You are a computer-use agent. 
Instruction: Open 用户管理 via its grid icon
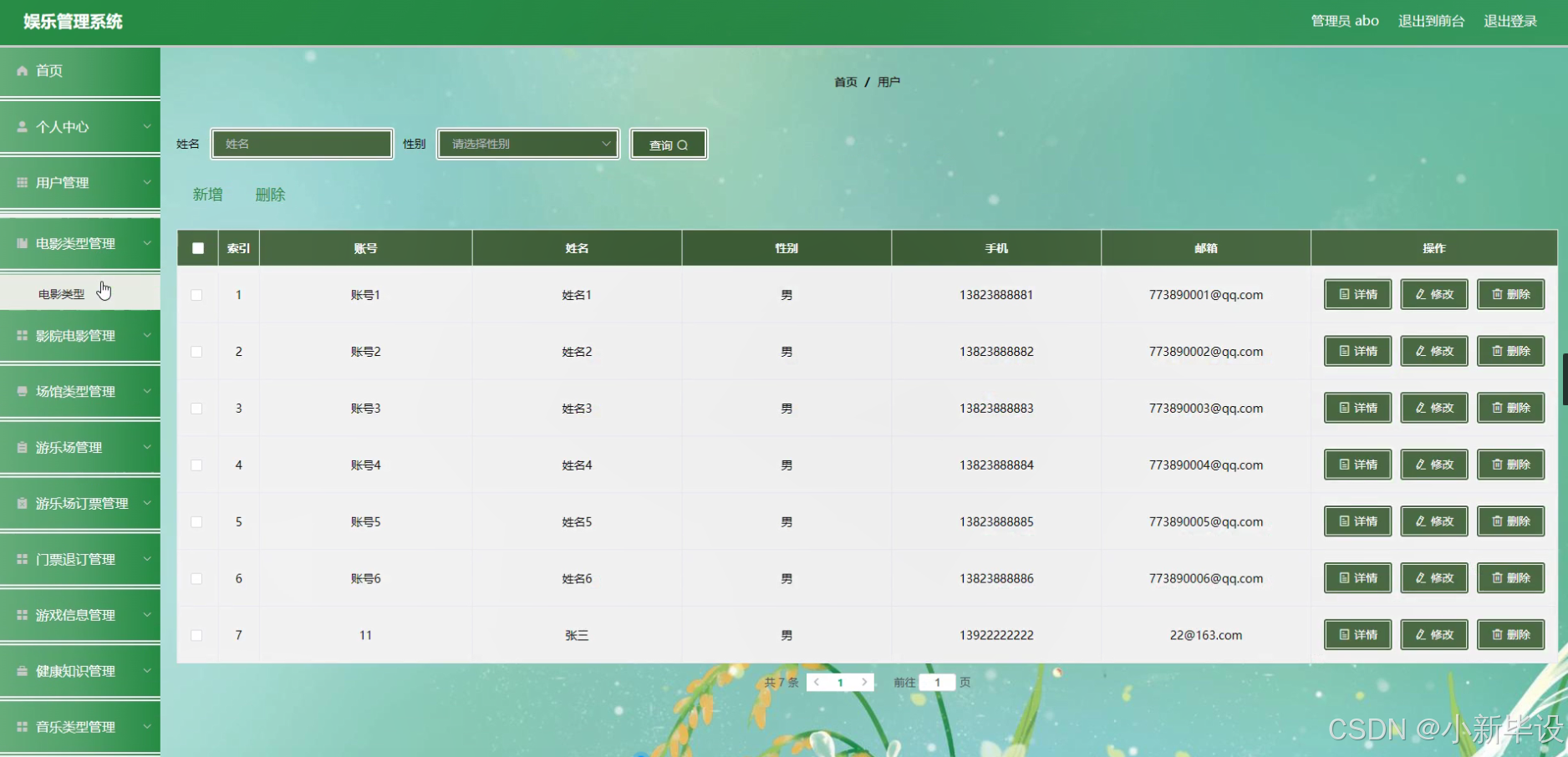pos(21,183)
